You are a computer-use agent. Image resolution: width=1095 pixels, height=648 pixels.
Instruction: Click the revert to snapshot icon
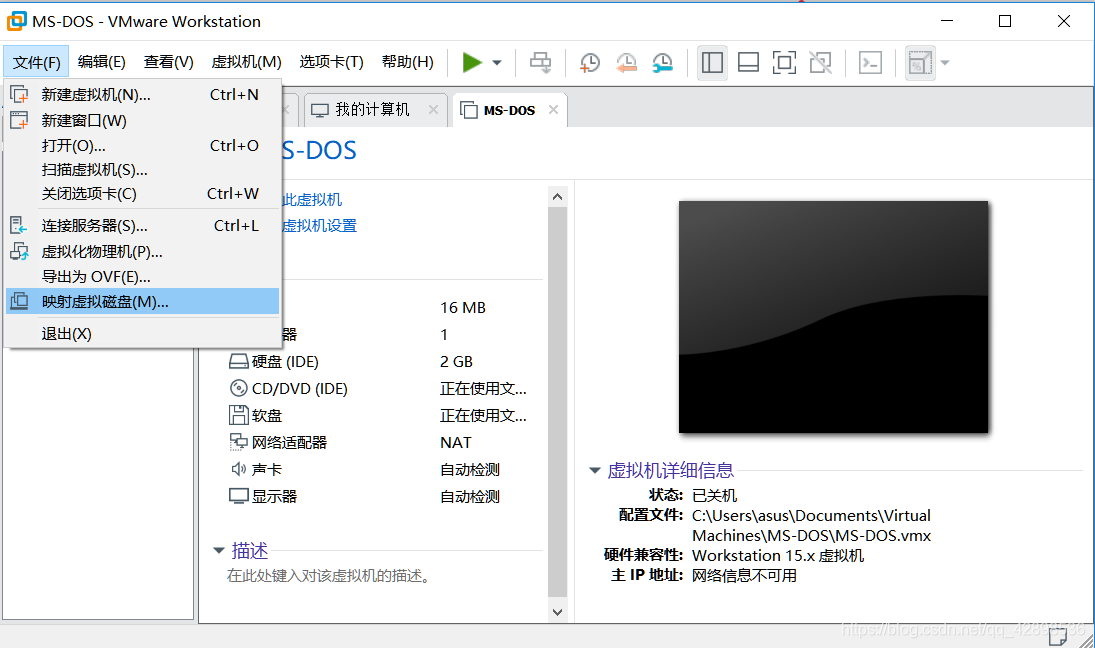[626, 62]
